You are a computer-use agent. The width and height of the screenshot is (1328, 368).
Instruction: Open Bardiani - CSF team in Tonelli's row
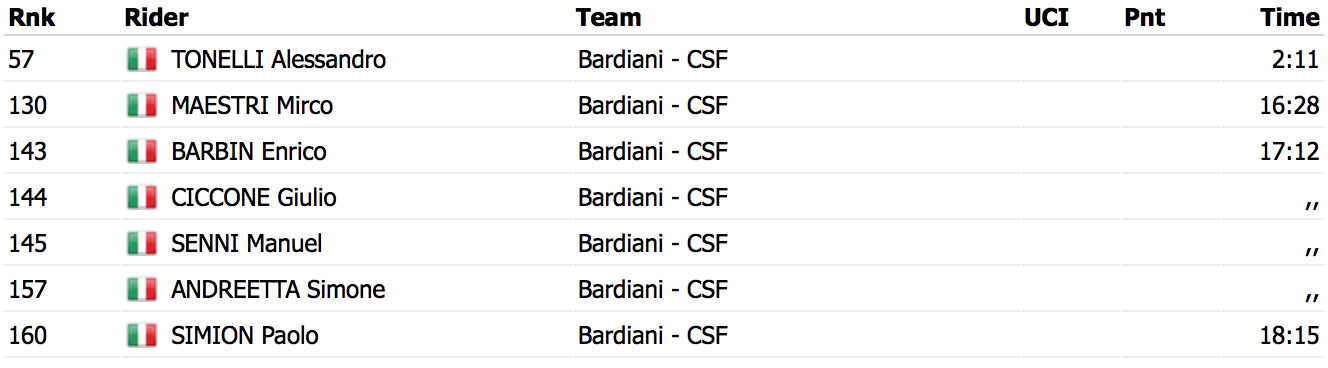point(653,60)
